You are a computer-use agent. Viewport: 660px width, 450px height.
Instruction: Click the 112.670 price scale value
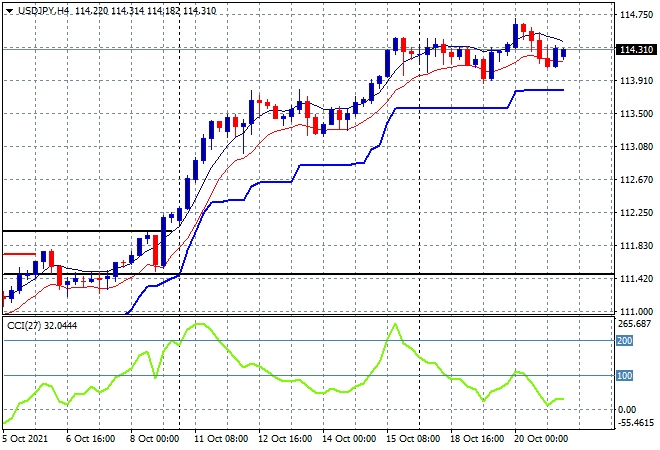[x=636, y=180]
